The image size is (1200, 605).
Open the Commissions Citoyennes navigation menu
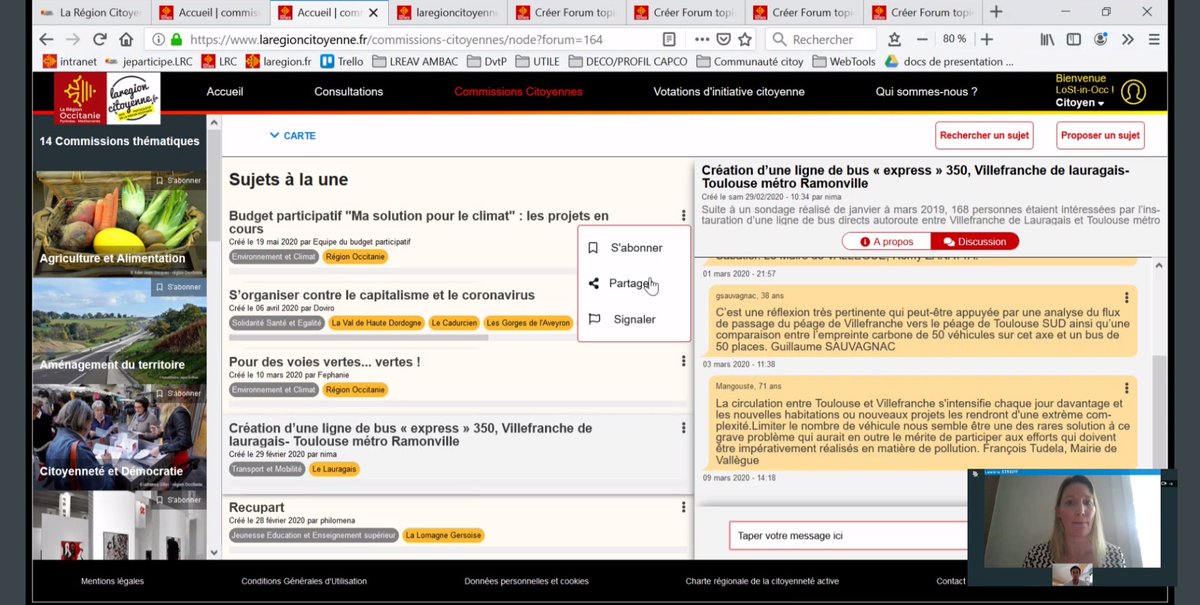[518, 91]
